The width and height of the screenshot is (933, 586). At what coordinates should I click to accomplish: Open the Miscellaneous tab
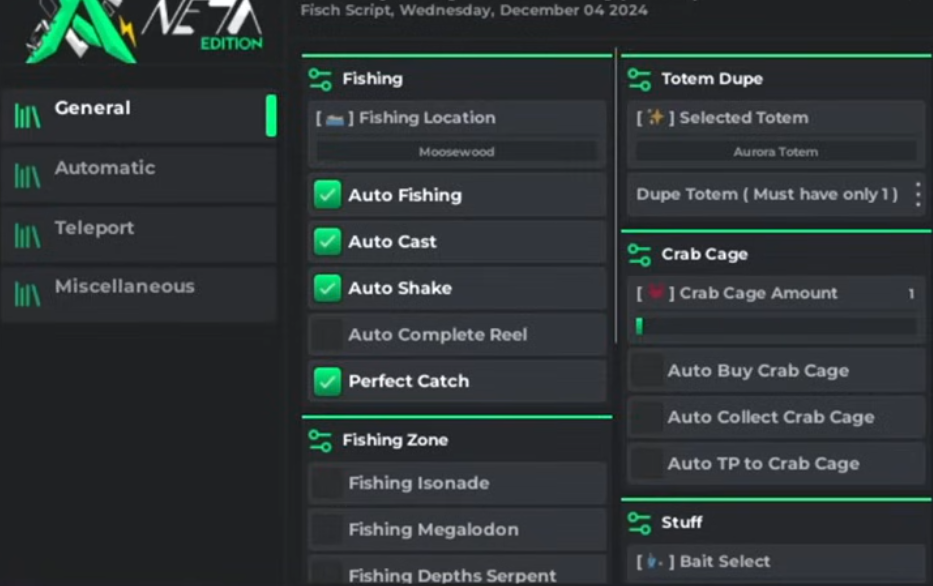pyautogui.click(x=124, y=287)
